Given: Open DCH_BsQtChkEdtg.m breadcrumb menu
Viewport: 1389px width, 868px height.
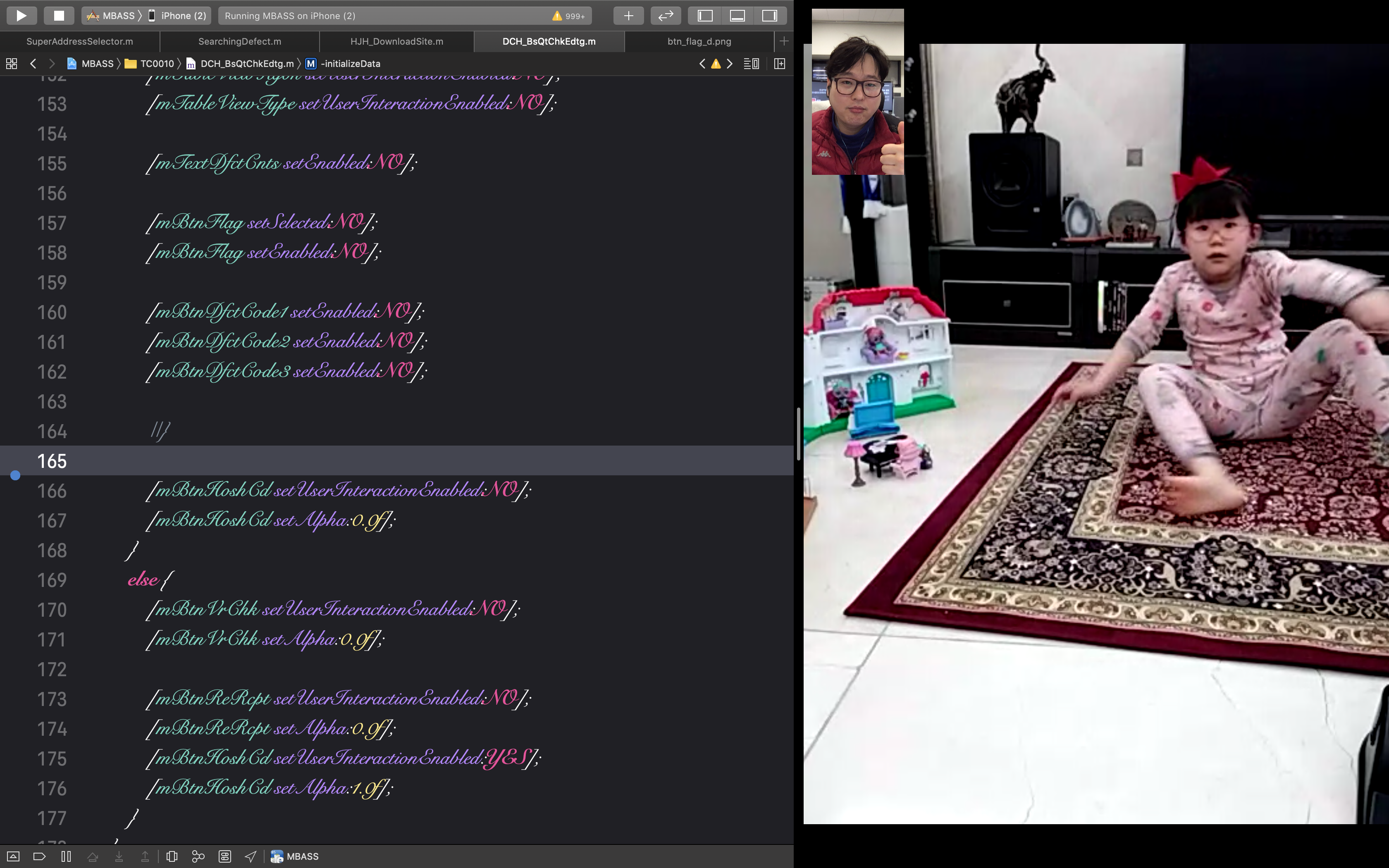Looking at the screenshot, I should 240,64.
